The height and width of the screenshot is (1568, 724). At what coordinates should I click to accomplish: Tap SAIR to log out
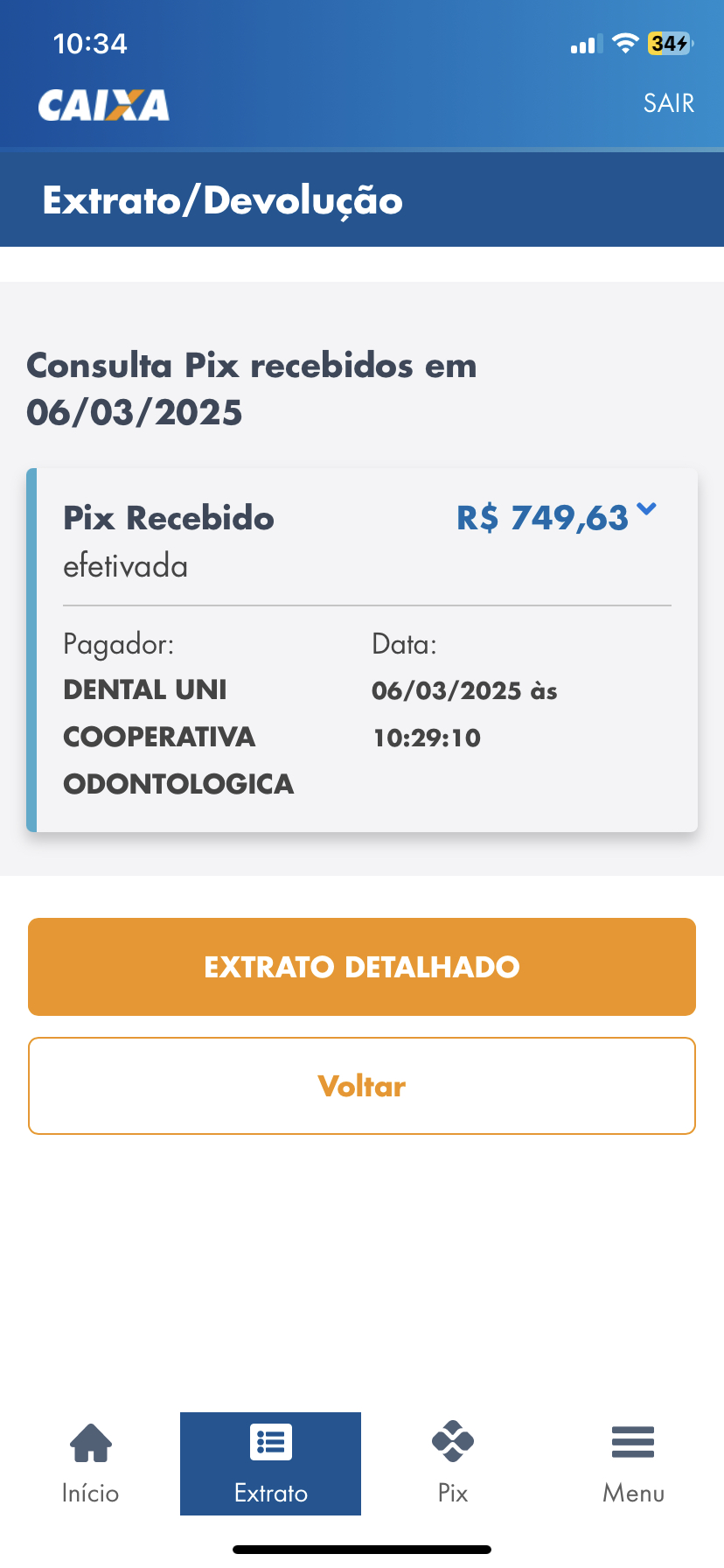pos(669,103)
